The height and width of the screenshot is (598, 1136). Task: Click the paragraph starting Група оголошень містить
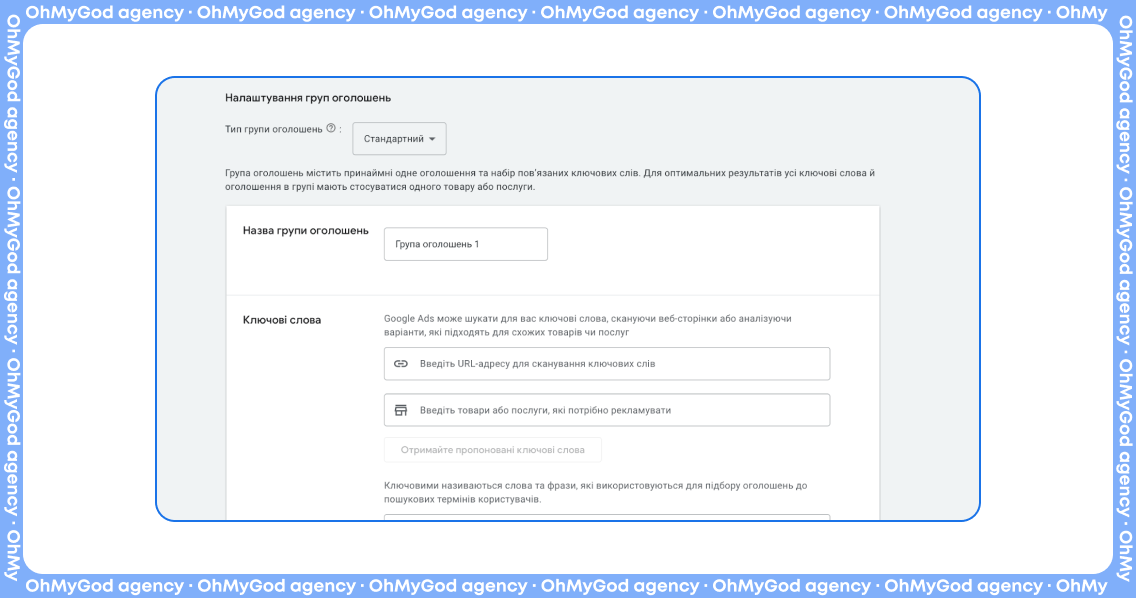point(550,180)
